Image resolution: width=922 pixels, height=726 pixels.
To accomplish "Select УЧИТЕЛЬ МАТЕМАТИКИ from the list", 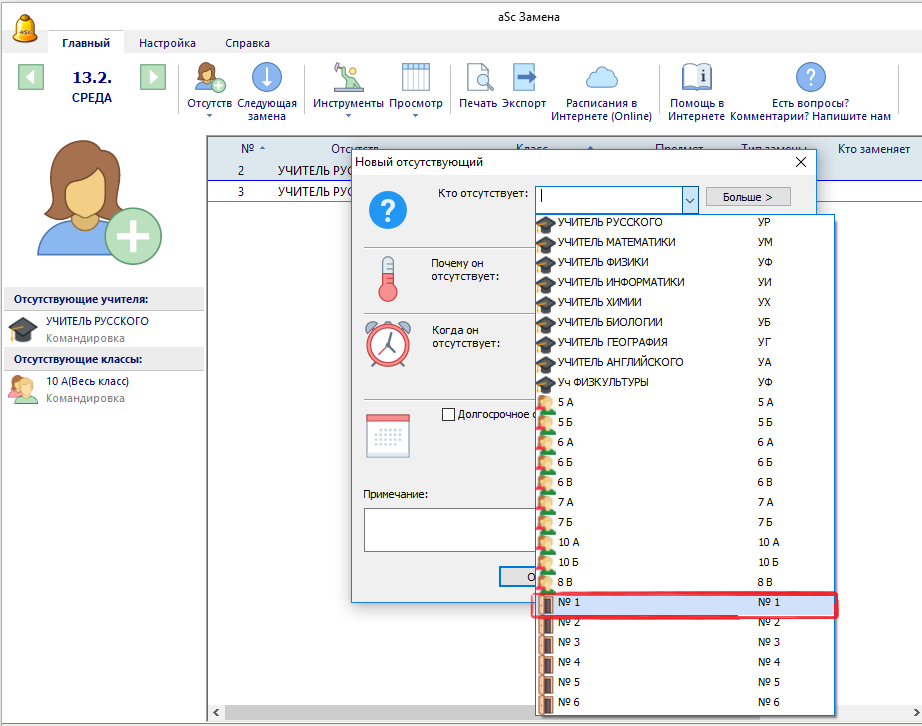I will (x=615, y=242).
